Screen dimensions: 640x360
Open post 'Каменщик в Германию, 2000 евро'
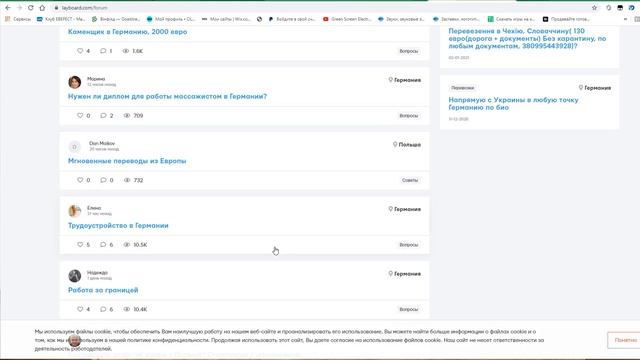pyautogui.click(x=127, y=32)
